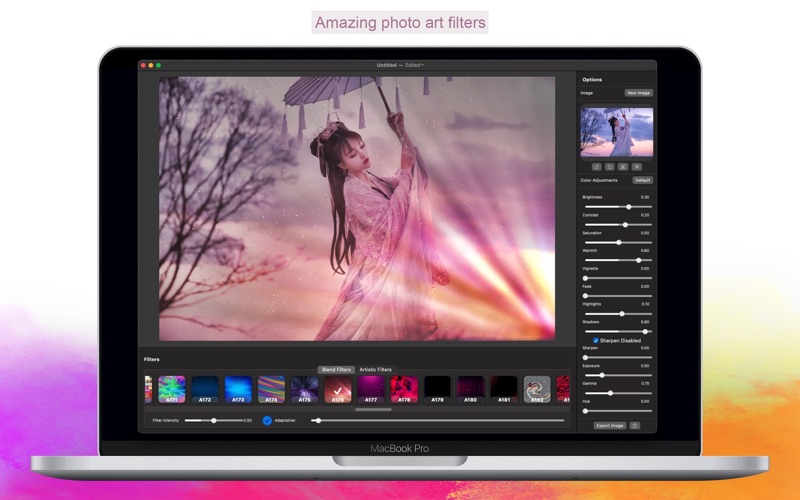Choose the blue A173 filter
The image size is (800, 500).
[238, 389]
